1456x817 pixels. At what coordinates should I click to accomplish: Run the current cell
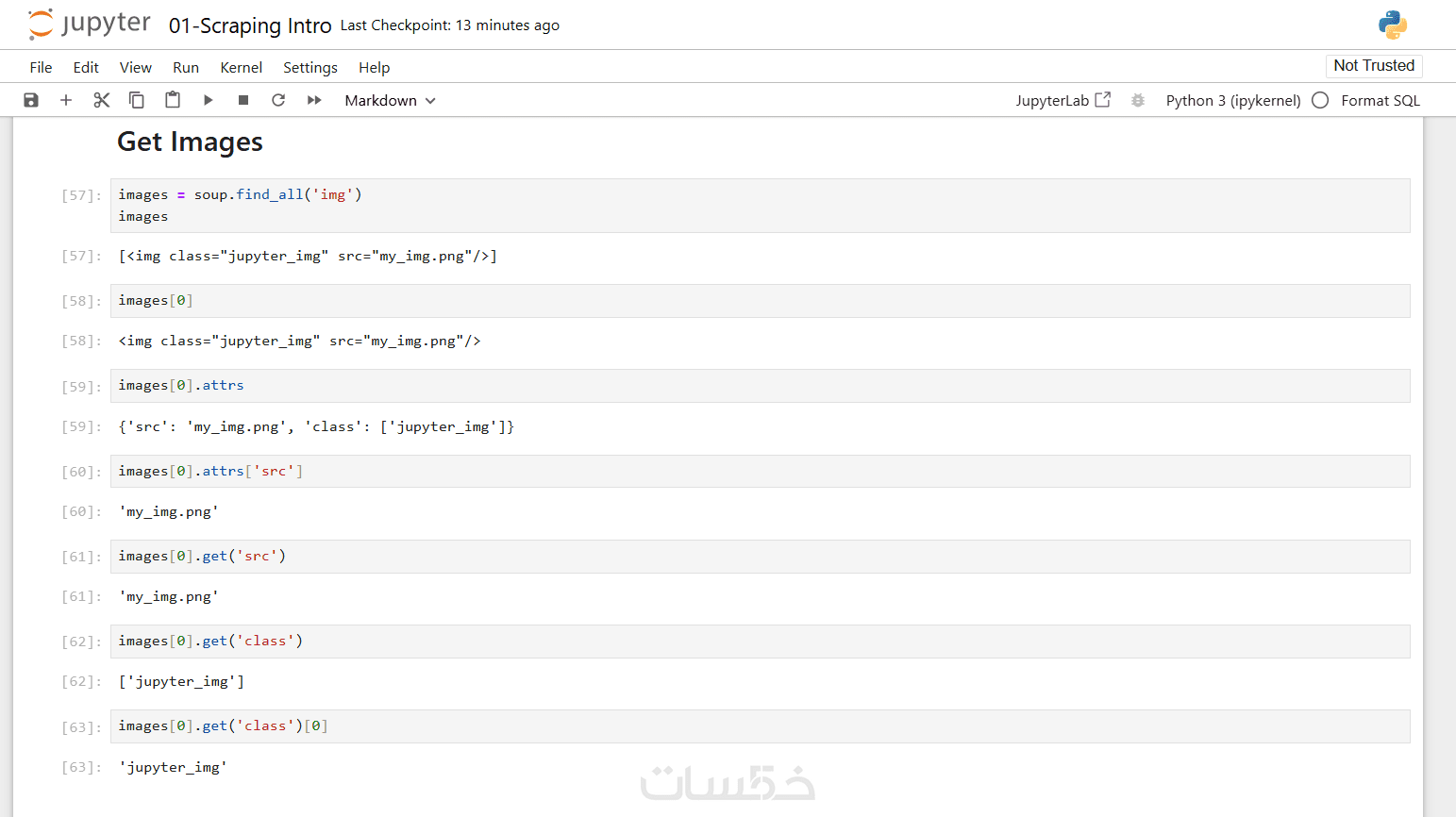click(208, 100)
